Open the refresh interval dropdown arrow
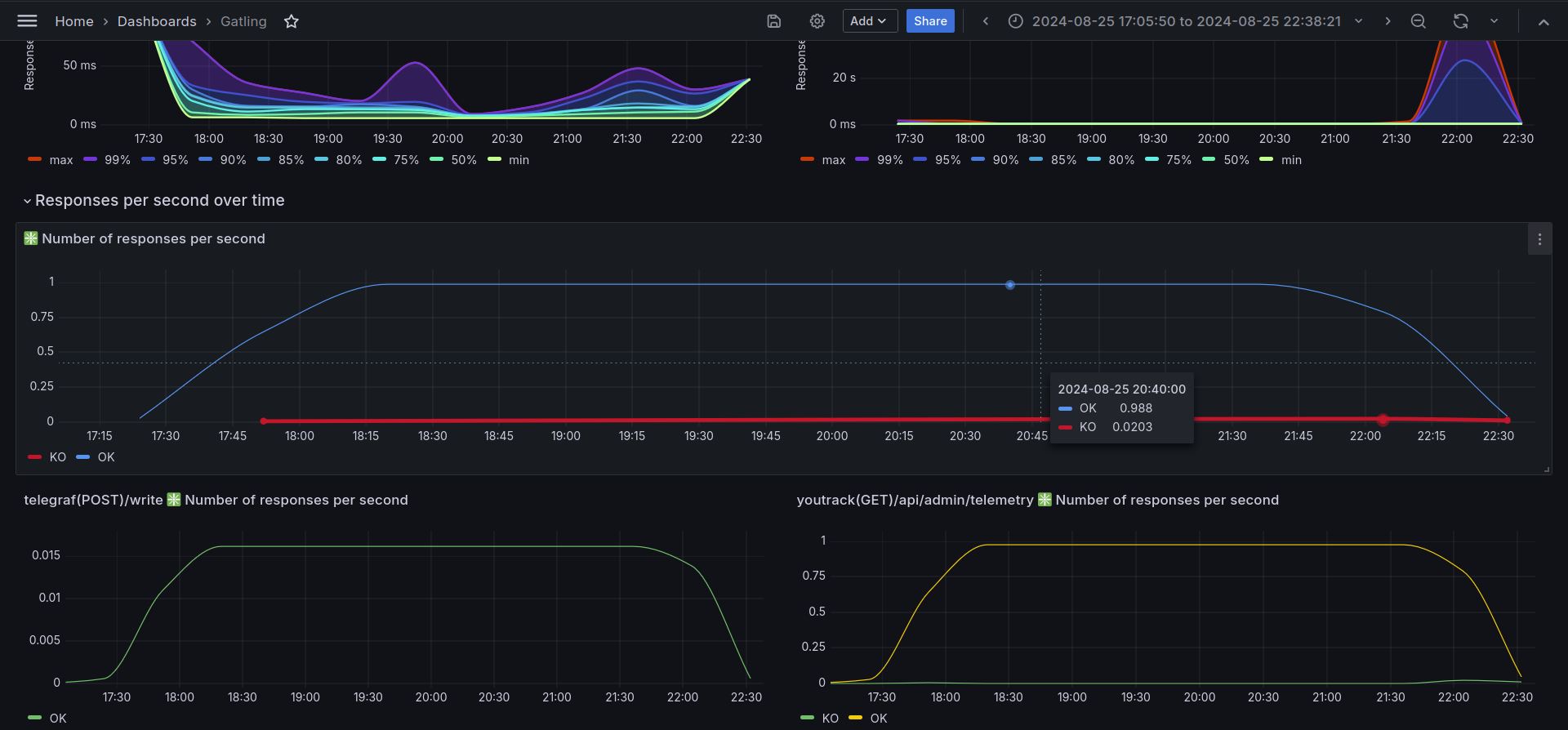The image size is (1568, 730). (1494, 21)
